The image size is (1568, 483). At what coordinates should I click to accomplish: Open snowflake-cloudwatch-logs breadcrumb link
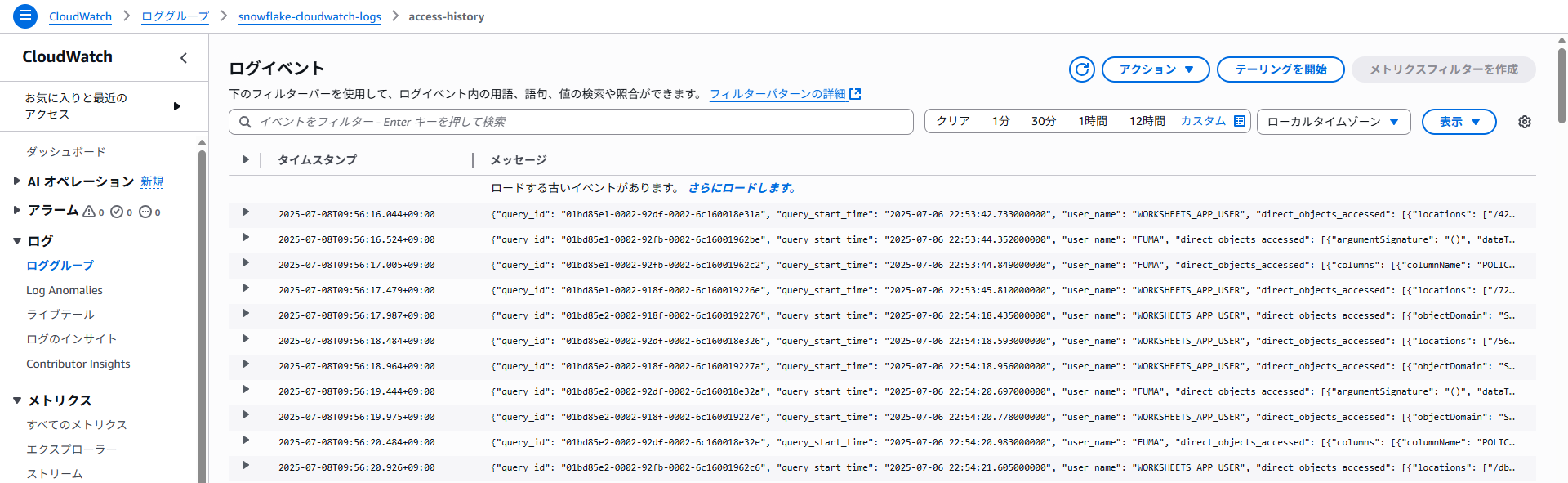pyautogui.click(x=310, y=16)
